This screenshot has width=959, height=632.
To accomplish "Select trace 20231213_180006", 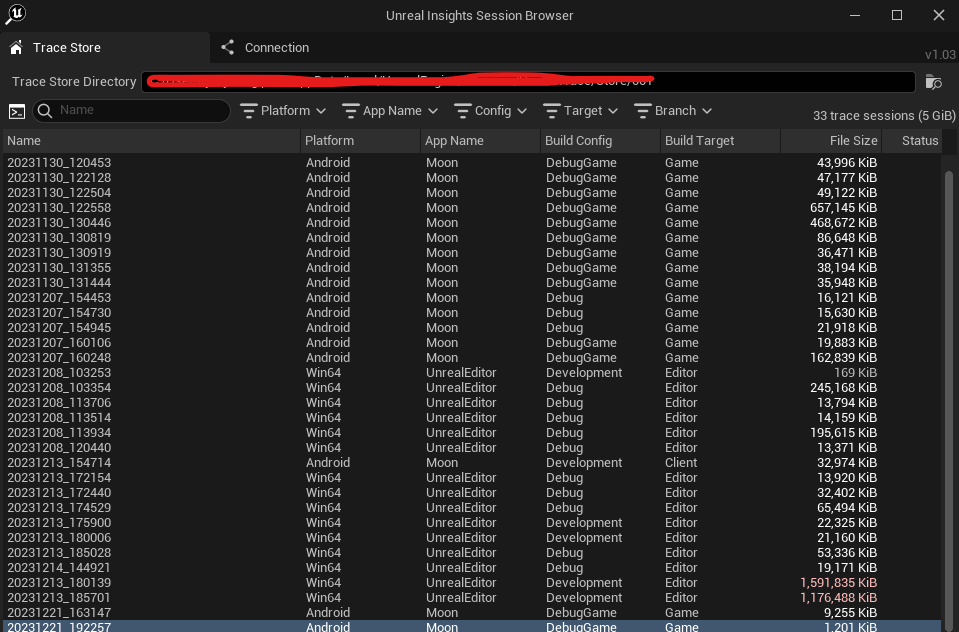I will (x=472, y=538).
